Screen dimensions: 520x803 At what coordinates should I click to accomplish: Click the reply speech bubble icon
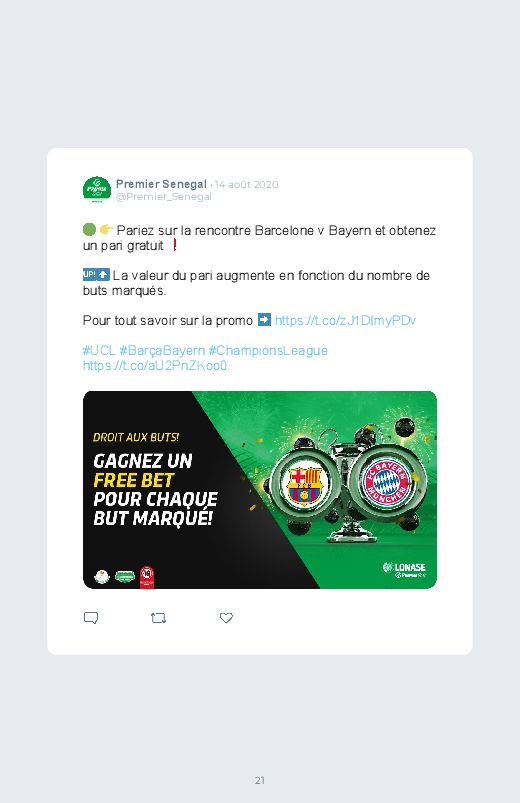91,618
